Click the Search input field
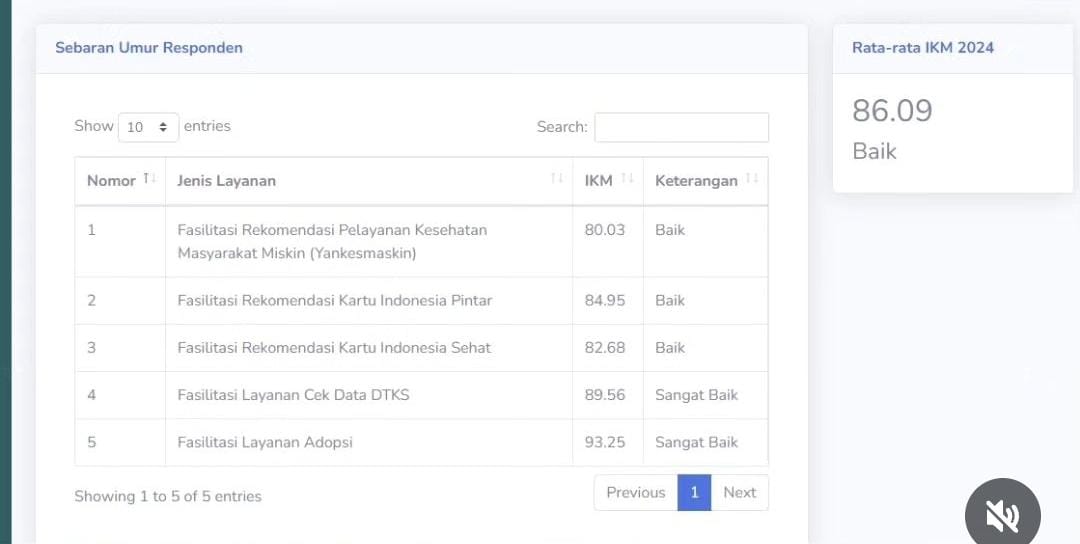The width and height of the screenshot is (1080, 544). coord(681,127)
